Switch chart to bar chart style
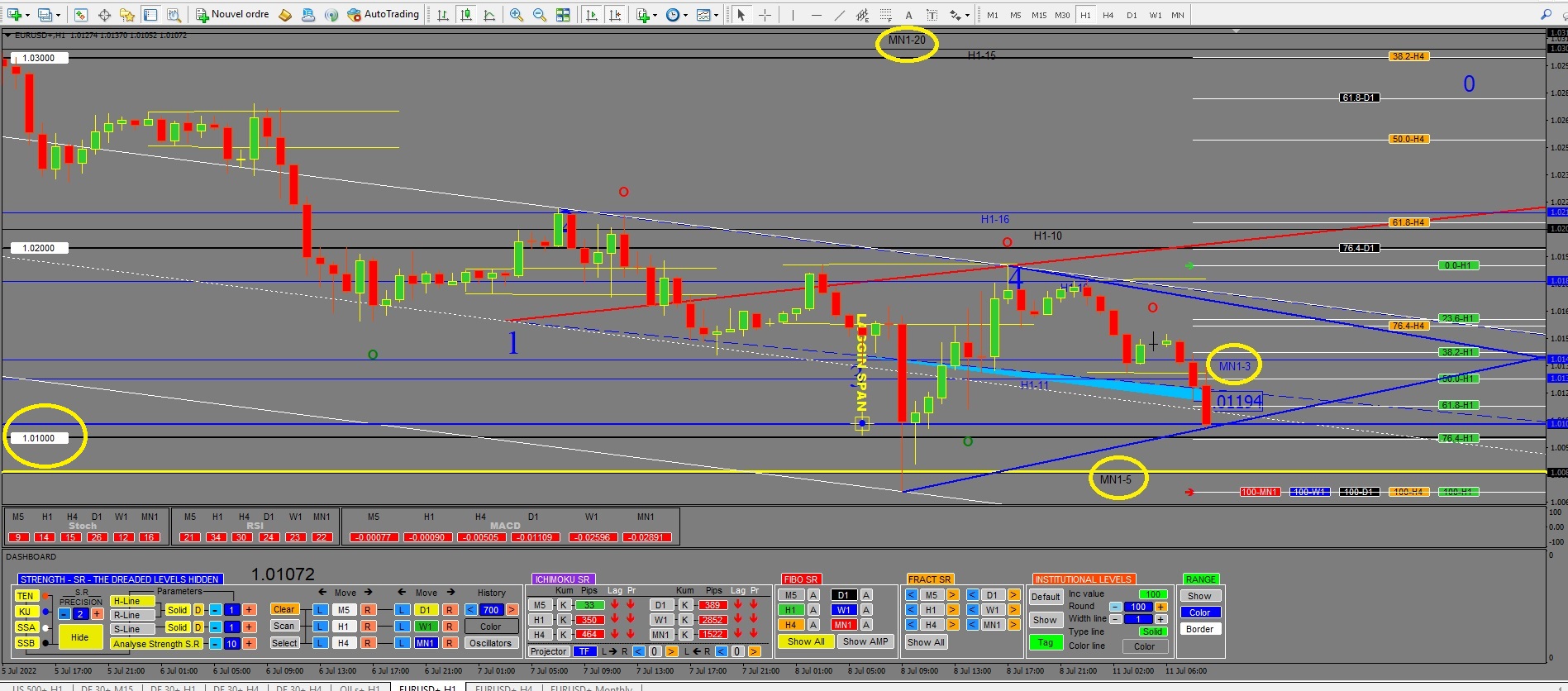The width and height of the screenshot is (1568, 691). click(443, 15)
